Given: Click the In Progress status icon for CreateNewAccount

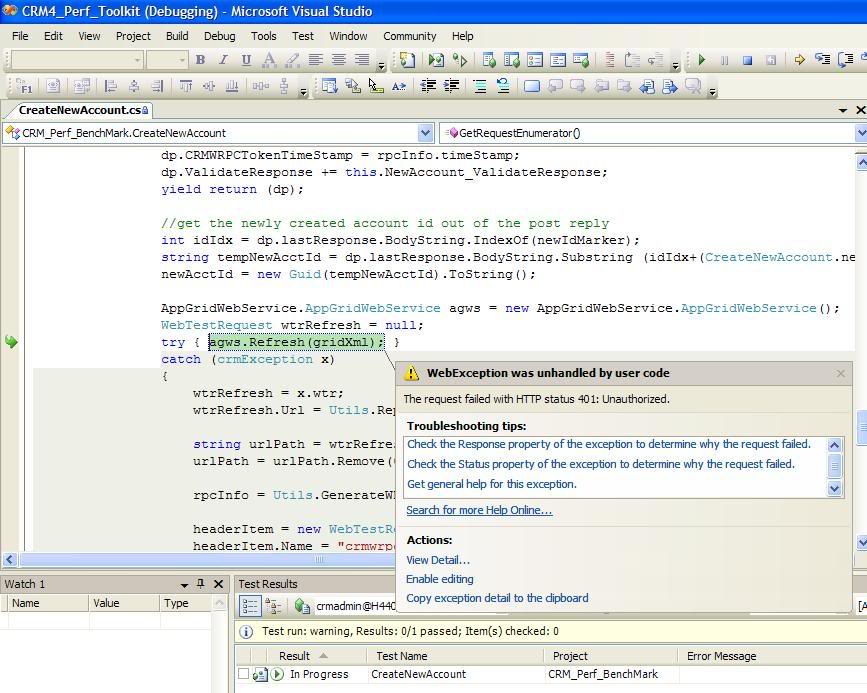Looking at the screenshot, I should 278,674.
